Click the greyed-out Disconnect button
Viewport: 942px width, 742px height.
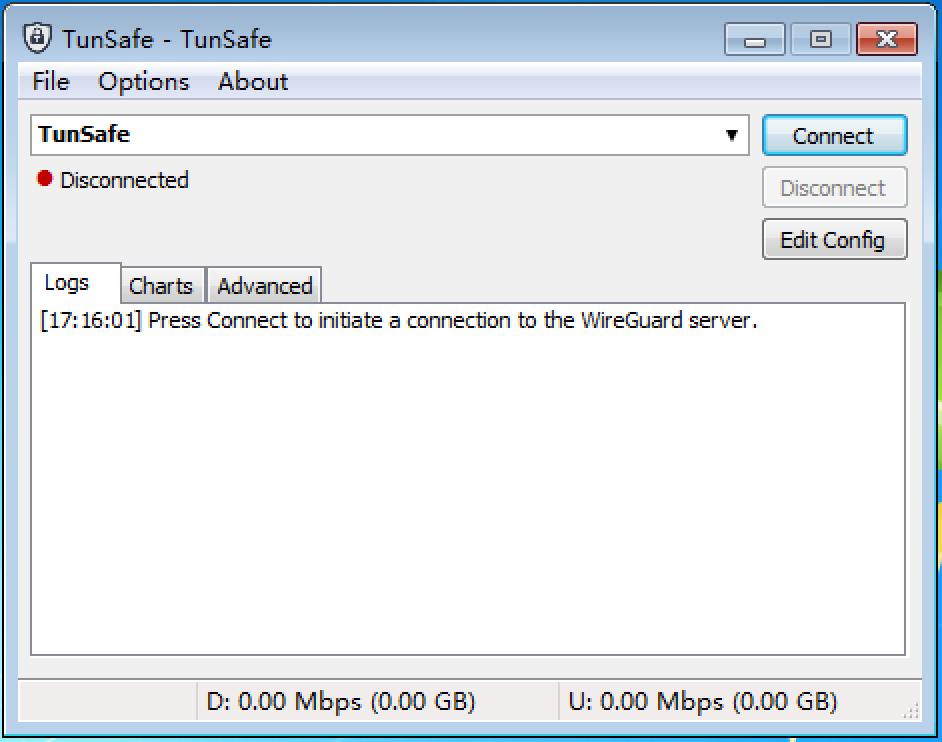coord(834,188)
